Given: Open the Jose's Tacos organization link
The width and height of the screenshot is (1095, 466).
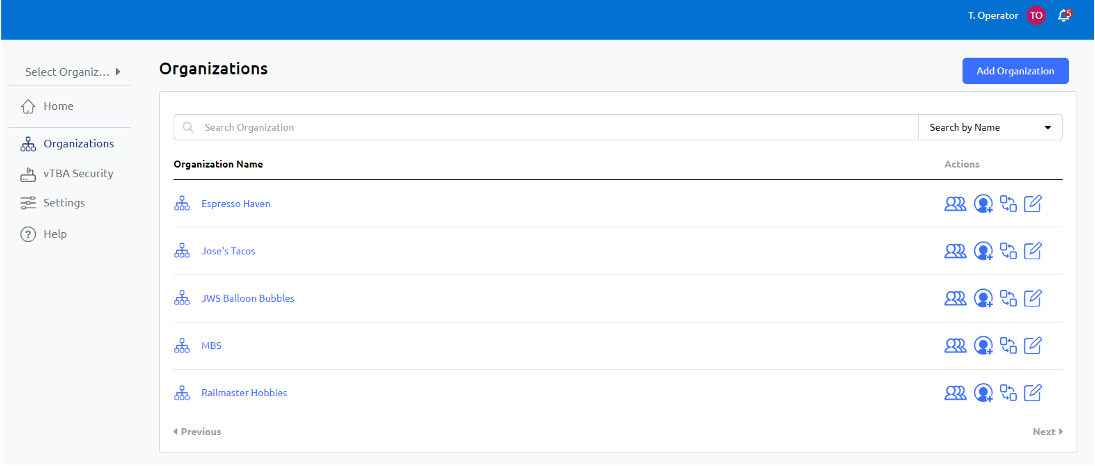Looking at the screenshot, I should [x=228, y=251].
